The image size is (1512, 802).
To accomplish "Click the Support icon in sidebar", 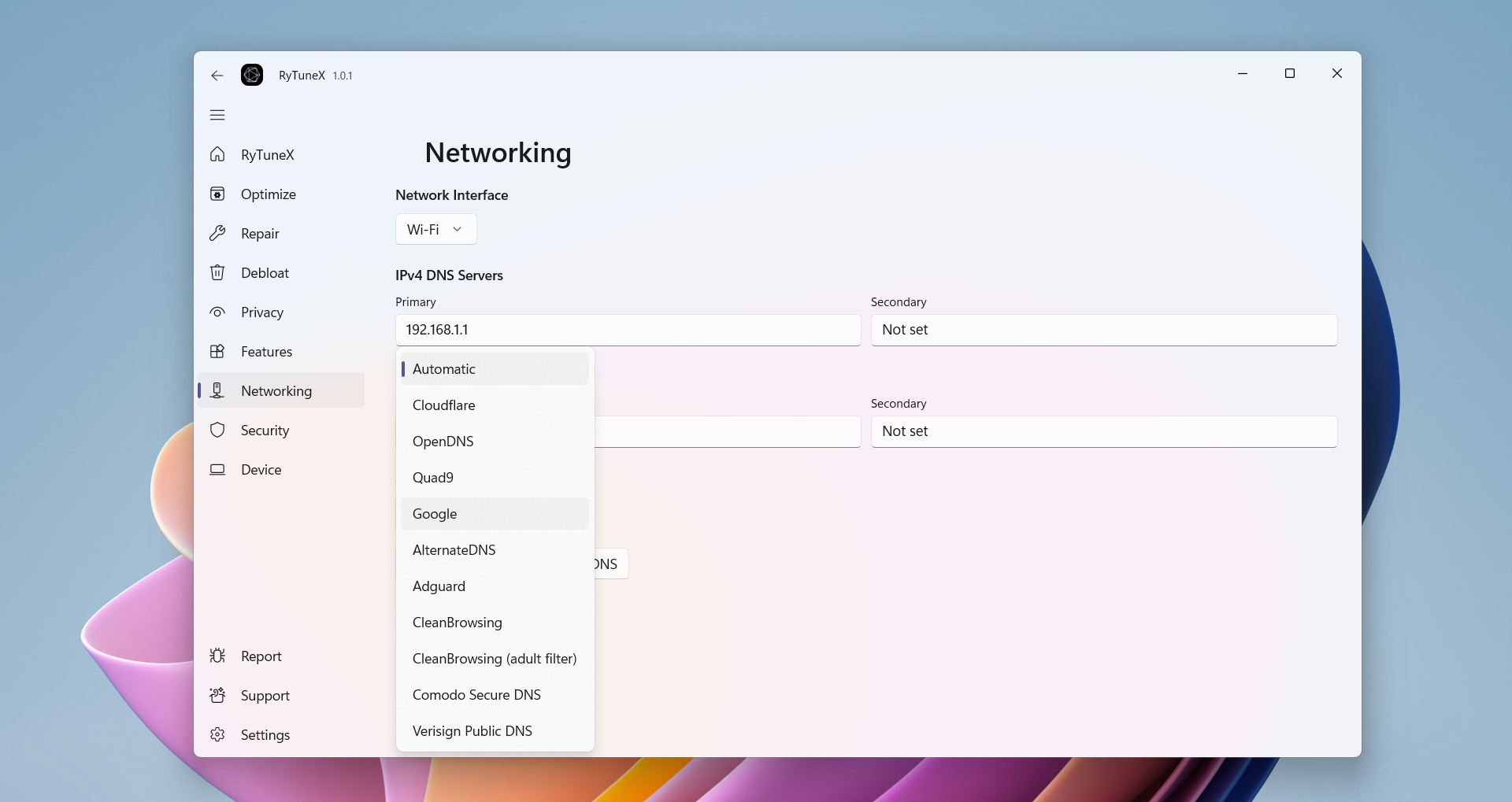I will pyautogui.click(x=217, y=695).
